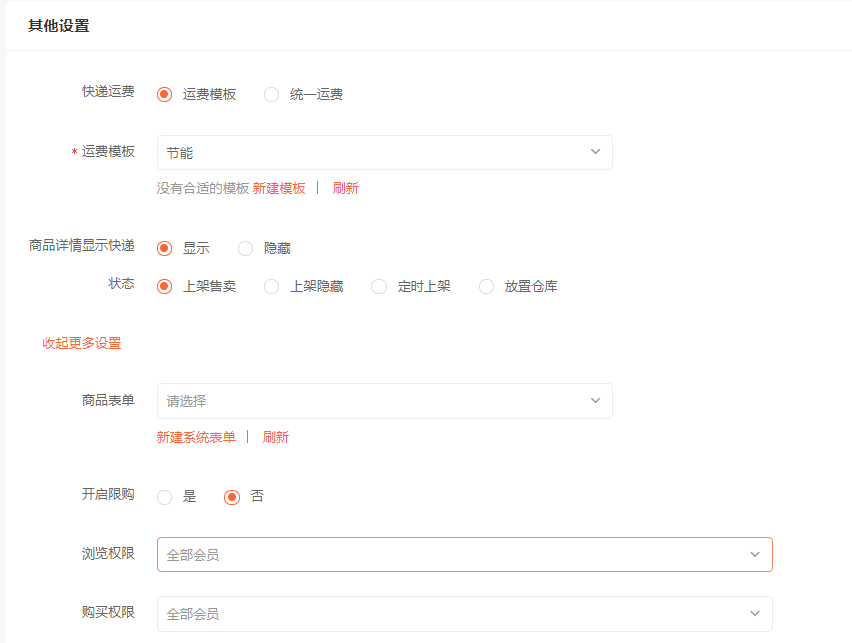Select the 定时上架 status option

[x=379, y=287]
